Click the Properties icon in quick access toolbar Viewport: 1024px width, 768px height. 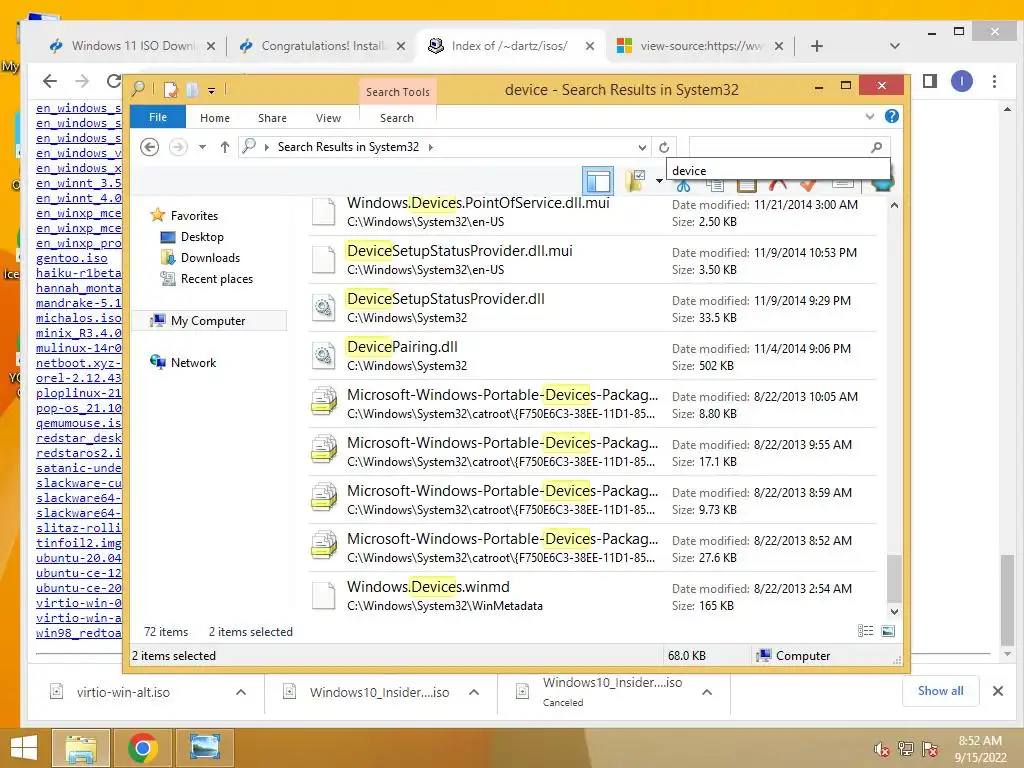[x=170, y=89]
